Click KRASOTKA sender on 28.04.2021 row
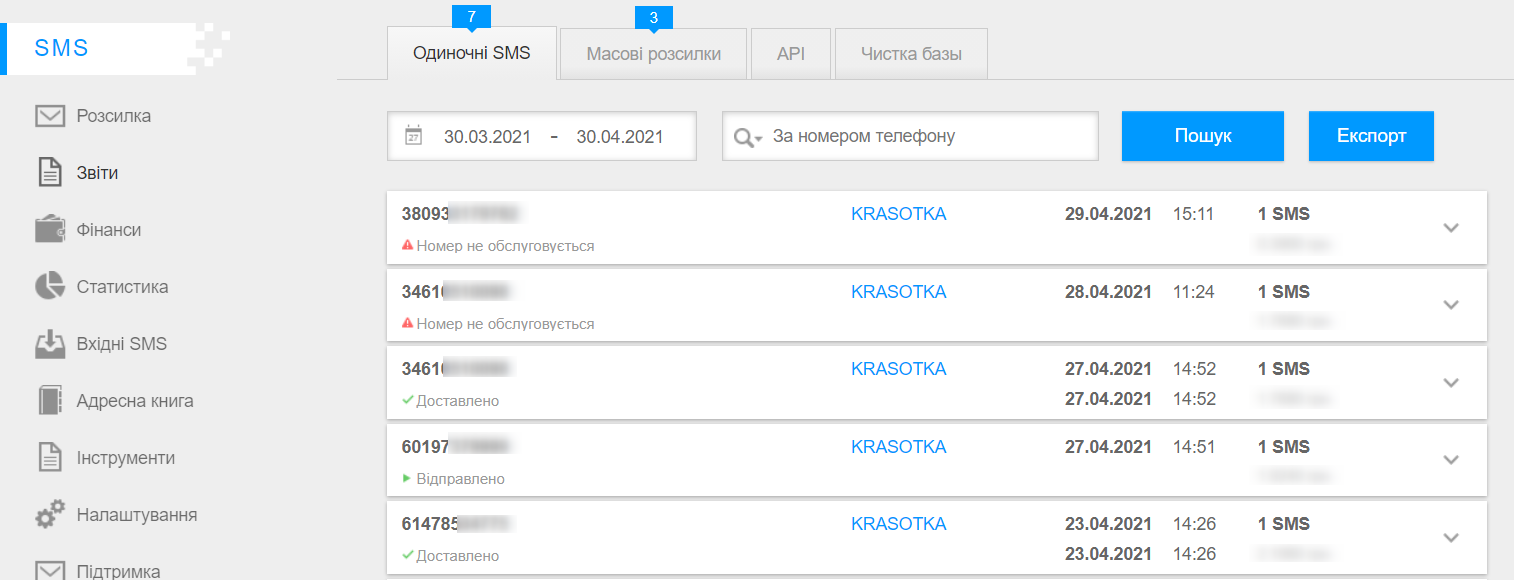The width and height of the screenshot is (1514, 580). [898, 292]
